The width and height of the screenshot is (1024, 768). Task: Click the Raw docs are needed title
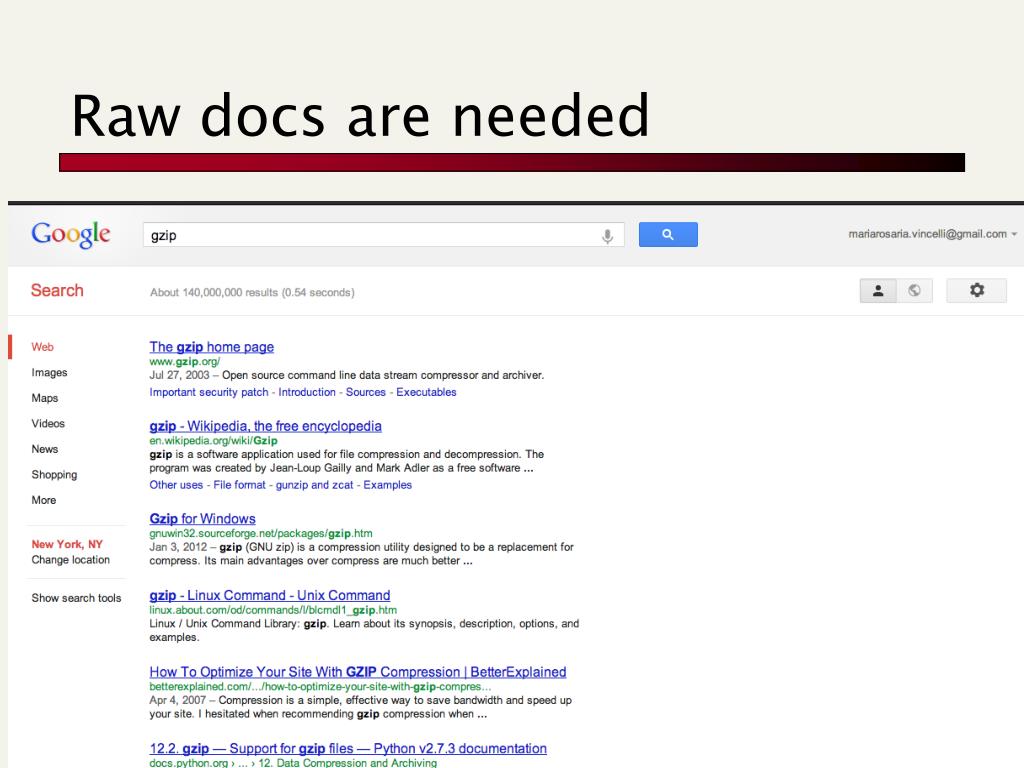pos(360,115)
